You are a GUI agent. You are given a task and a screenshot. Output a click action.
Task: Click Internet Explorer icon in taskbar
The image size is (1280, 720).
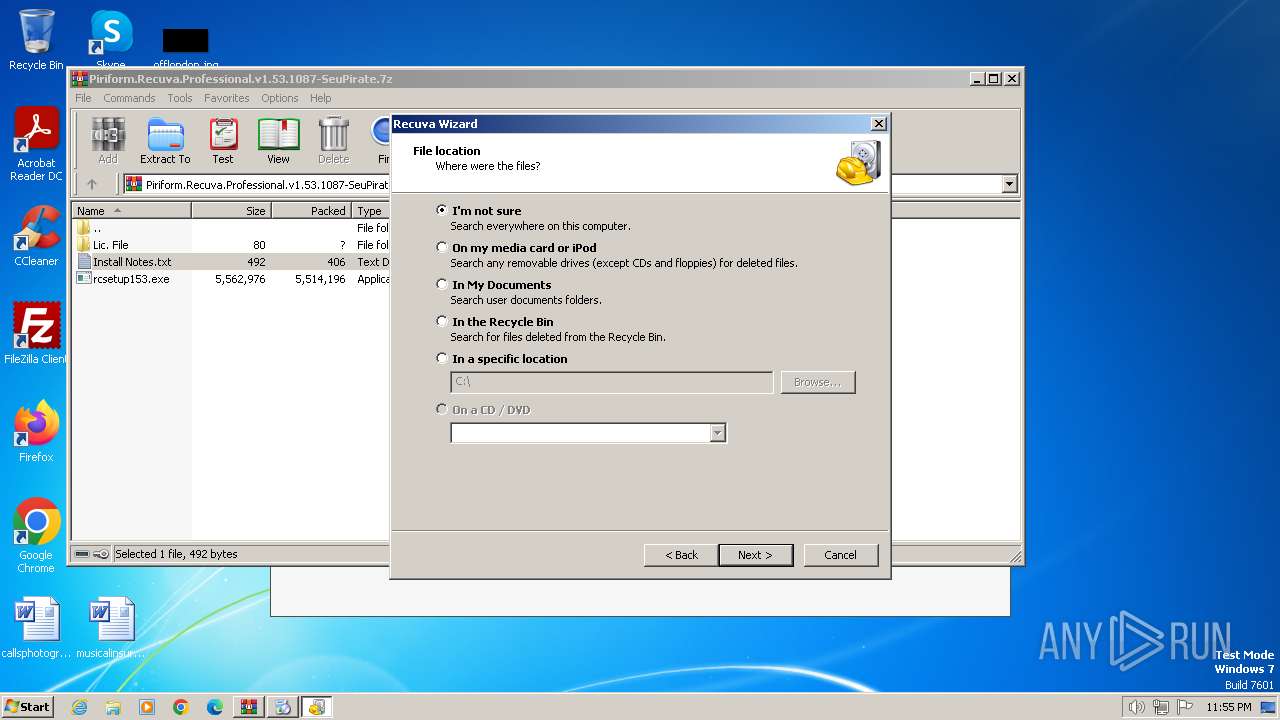point(80,707)
